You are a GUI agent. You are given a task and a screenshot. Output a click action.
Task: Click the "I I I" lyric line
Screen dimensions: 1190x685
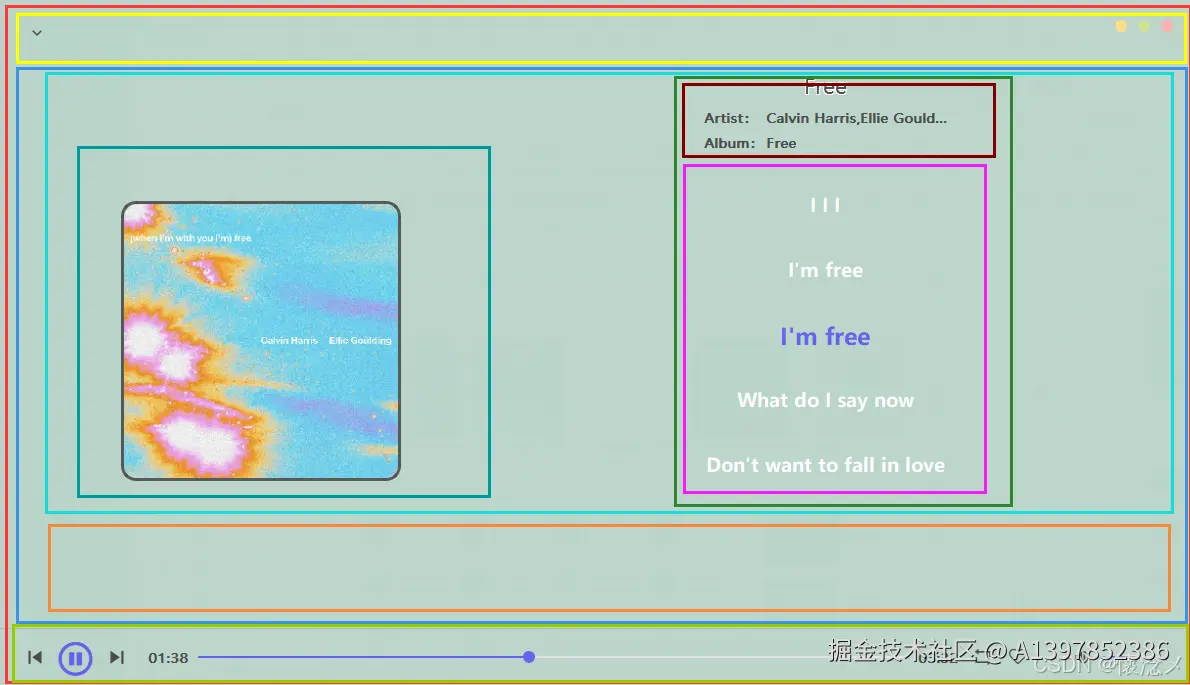[x=825, y=205]
